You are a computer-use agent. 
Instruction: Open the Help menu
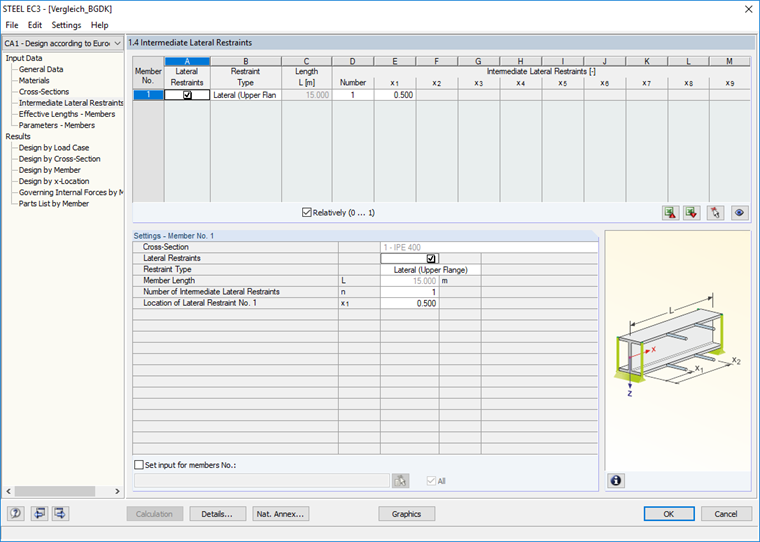coord(99,25)
